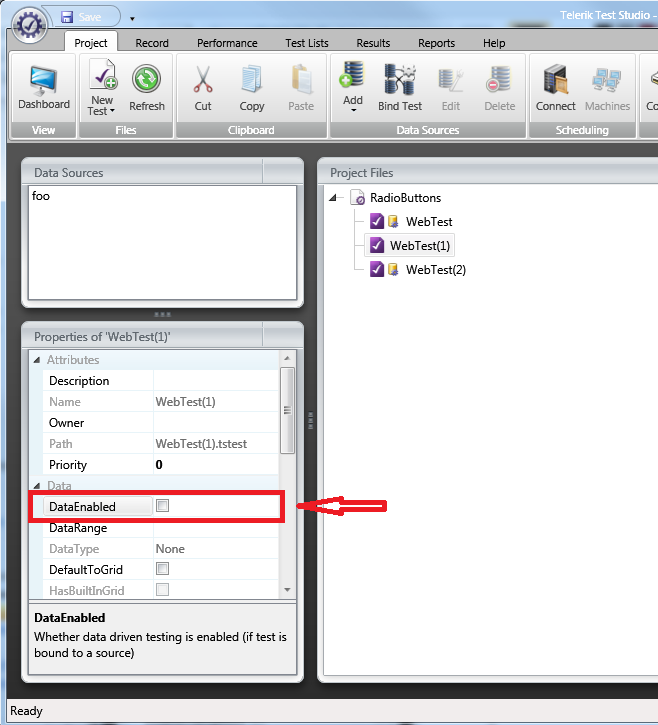Switch to the Record tab
This screenshot has height=725, width=658.
[152, 43]
